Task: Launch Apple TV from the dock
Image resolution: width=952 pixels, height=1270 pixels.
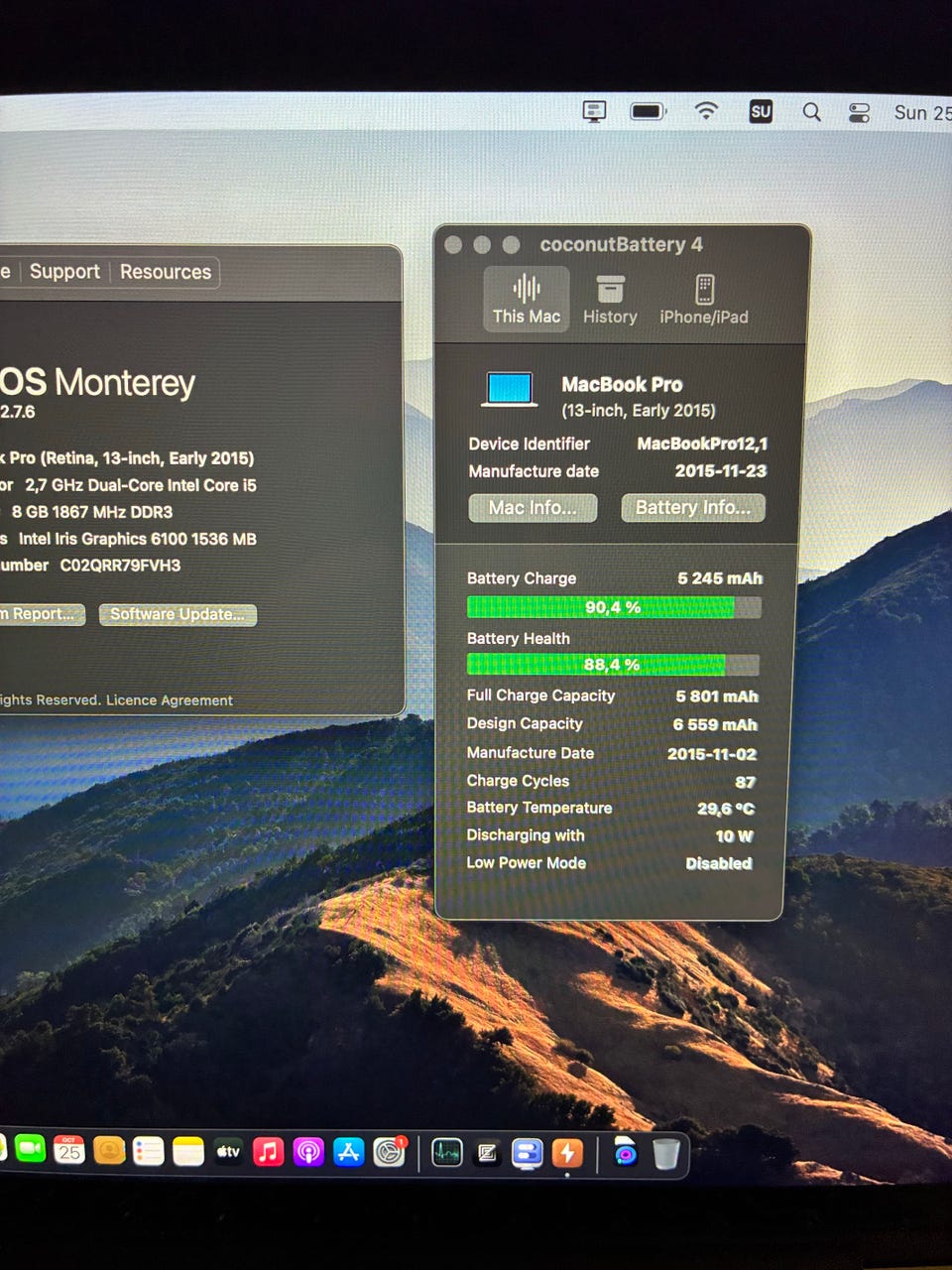Action: pos(228,1152)
